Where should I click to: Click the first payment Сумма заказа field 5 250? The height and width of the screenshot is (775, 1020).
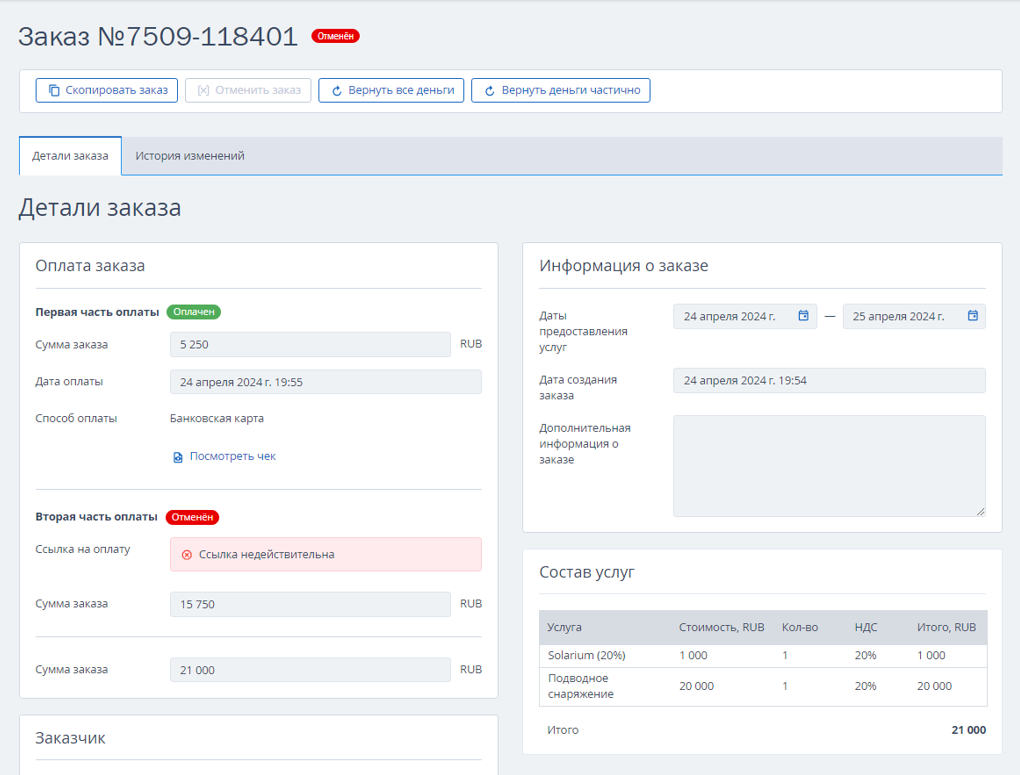pos(310,344)
